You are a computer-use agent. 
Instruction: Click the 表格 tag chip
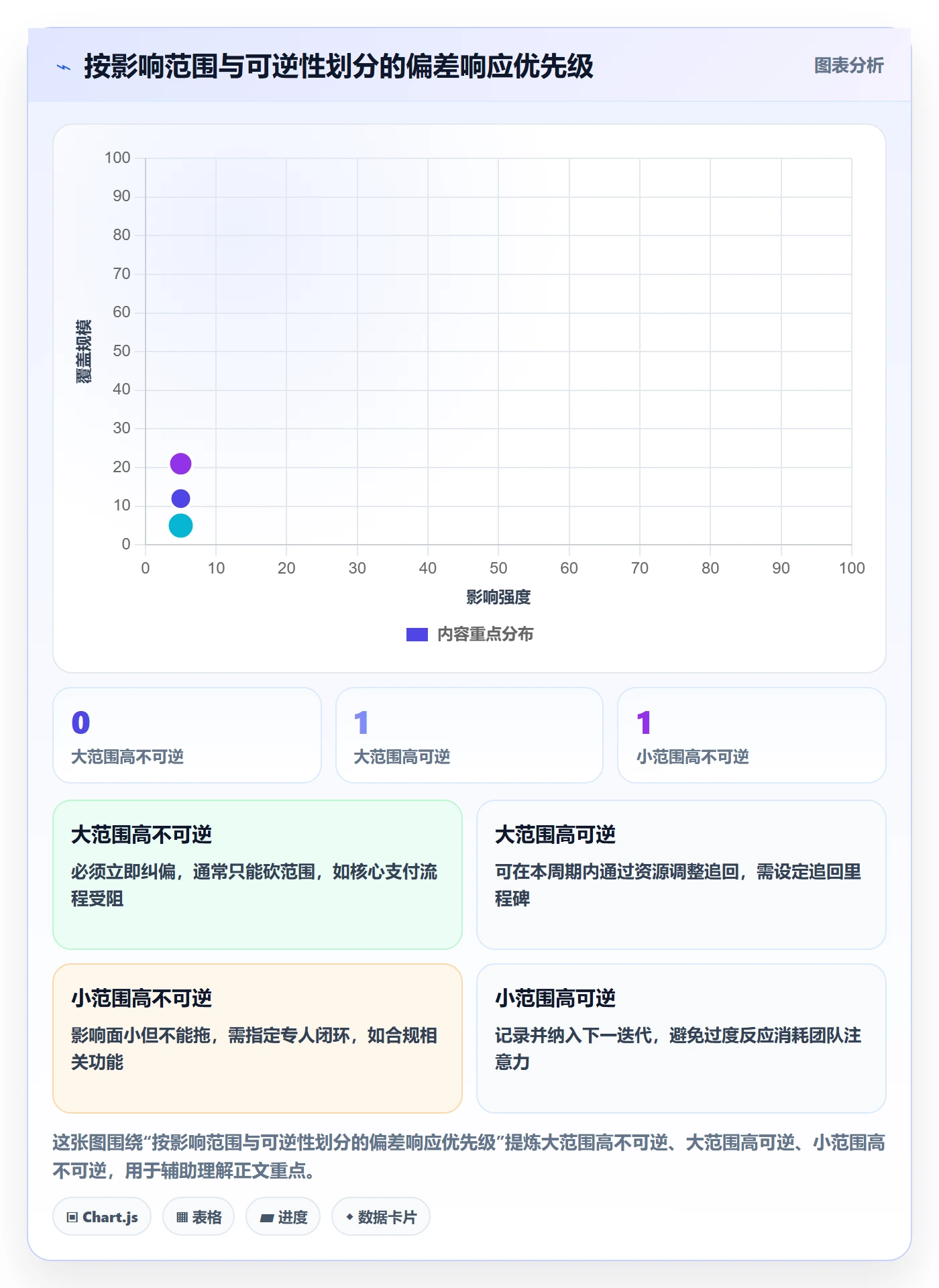point(199,1217)
